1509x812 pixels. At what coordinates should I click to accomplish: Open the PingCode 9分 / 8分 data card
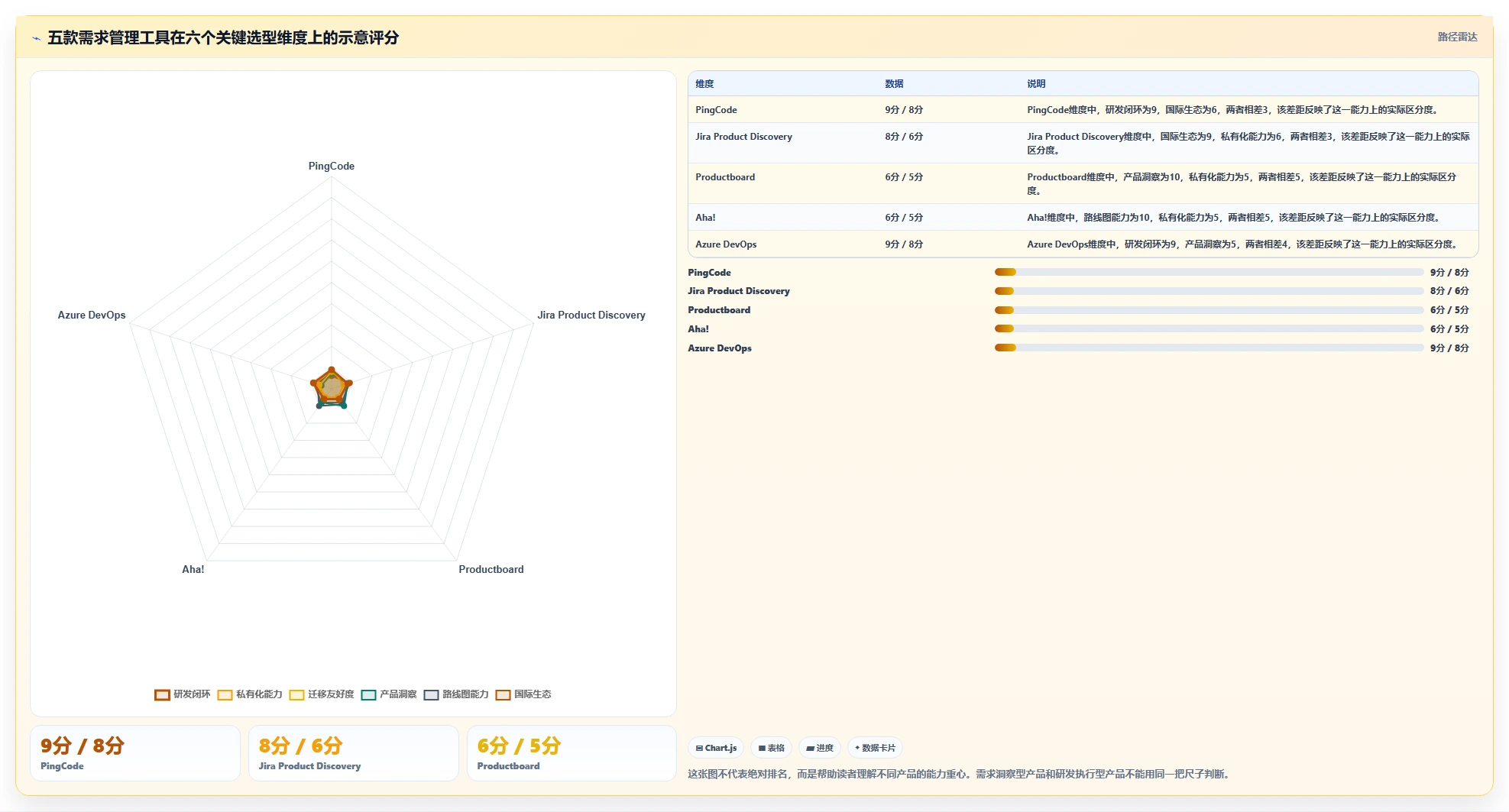pyautogui.click(x=135, y=753)
